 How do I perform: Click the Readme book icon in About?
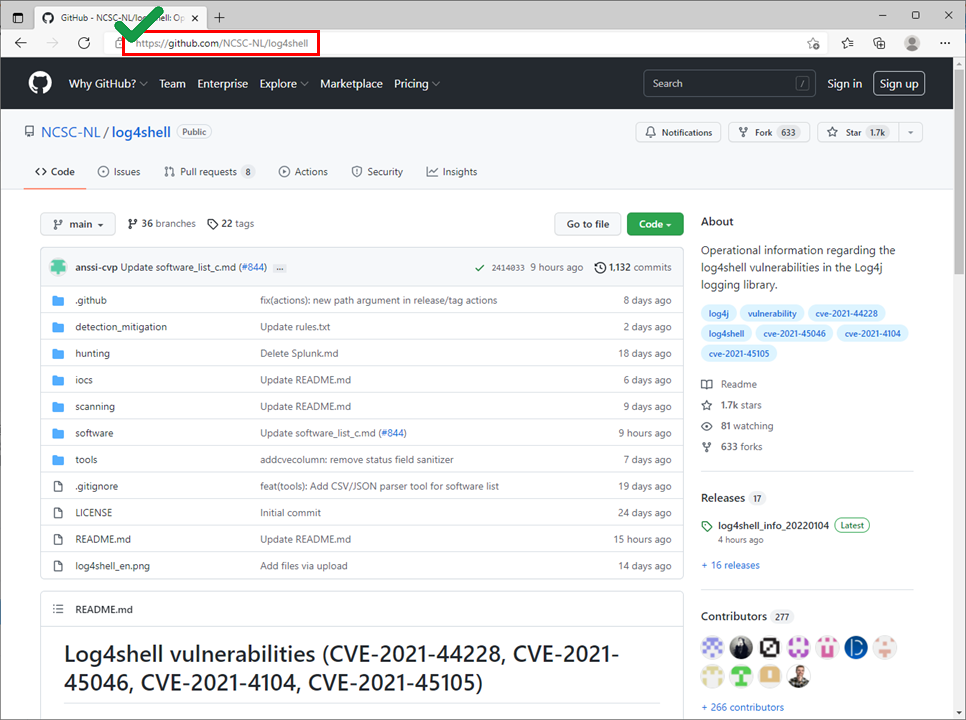707,384
